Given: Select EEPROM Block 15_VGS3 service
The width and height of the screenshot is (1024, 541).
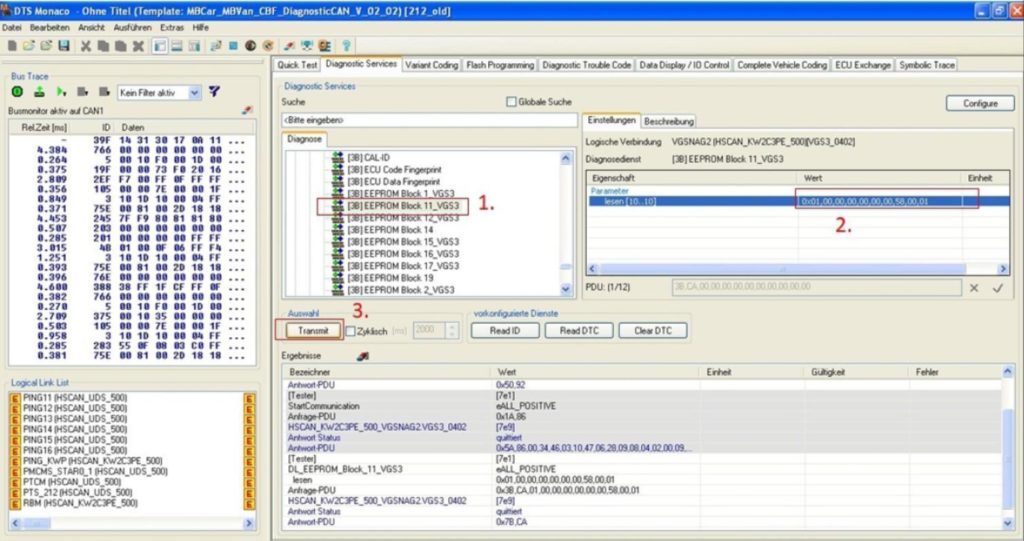Looking at the screenshot, I should coord(403,242).
